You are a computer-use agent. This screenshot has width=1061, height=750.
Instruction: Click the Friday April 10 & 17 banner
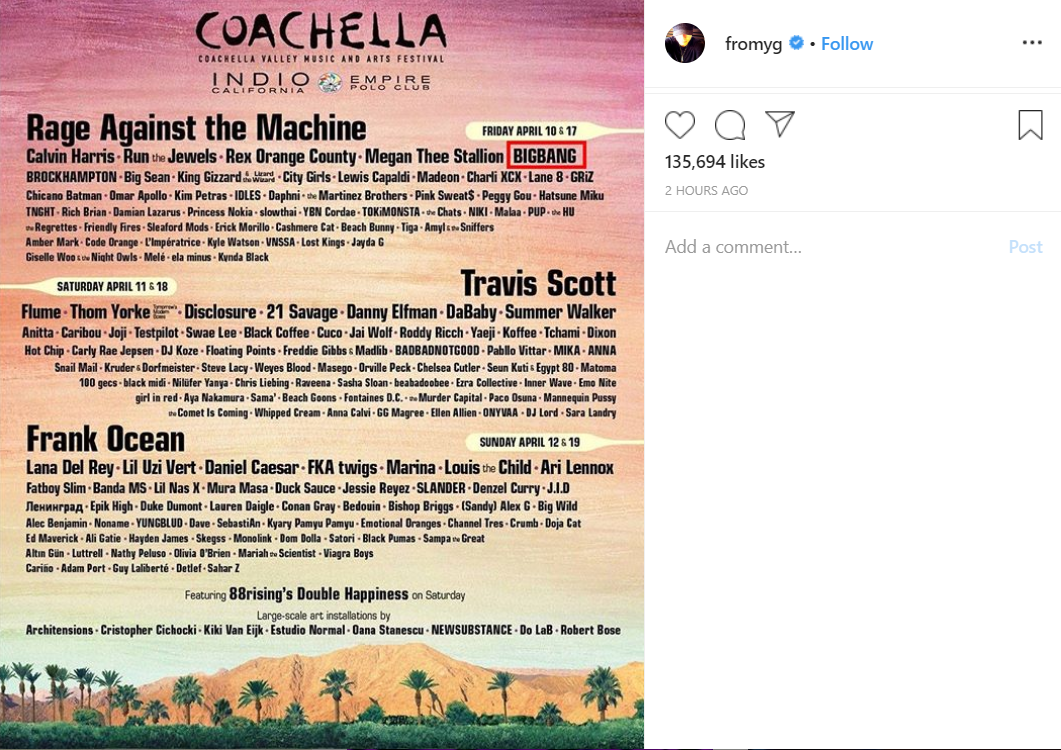[529, 131]
